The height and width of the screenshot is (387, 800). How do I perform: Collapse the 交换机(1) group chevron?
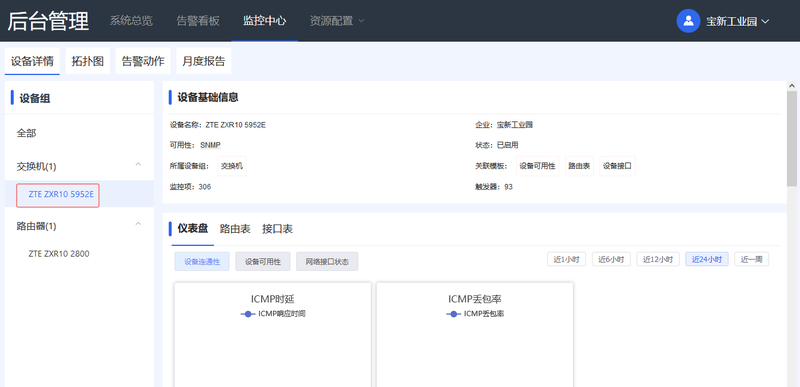[x=138, y=165]
